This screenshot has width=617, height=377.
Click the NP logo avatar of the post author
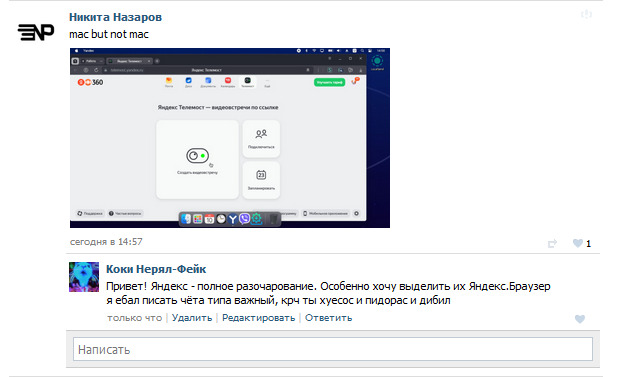36,32
